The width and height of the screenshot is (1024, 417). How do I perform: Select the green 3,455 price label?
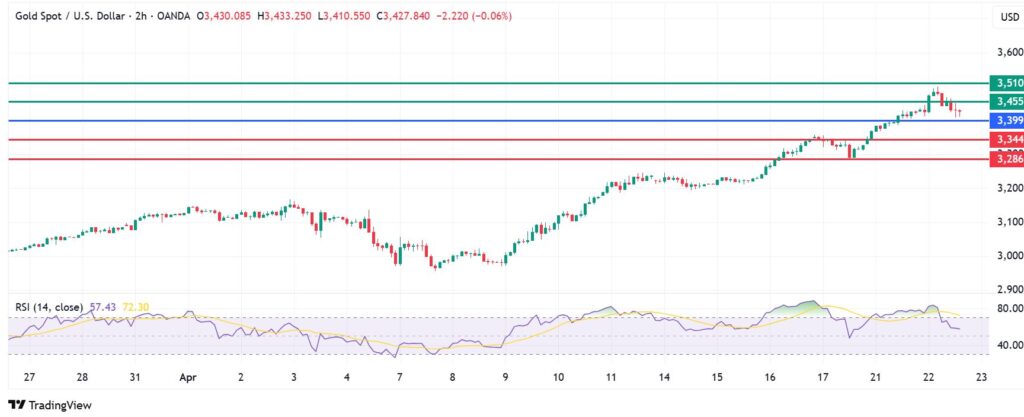(x=1004, y=102)
